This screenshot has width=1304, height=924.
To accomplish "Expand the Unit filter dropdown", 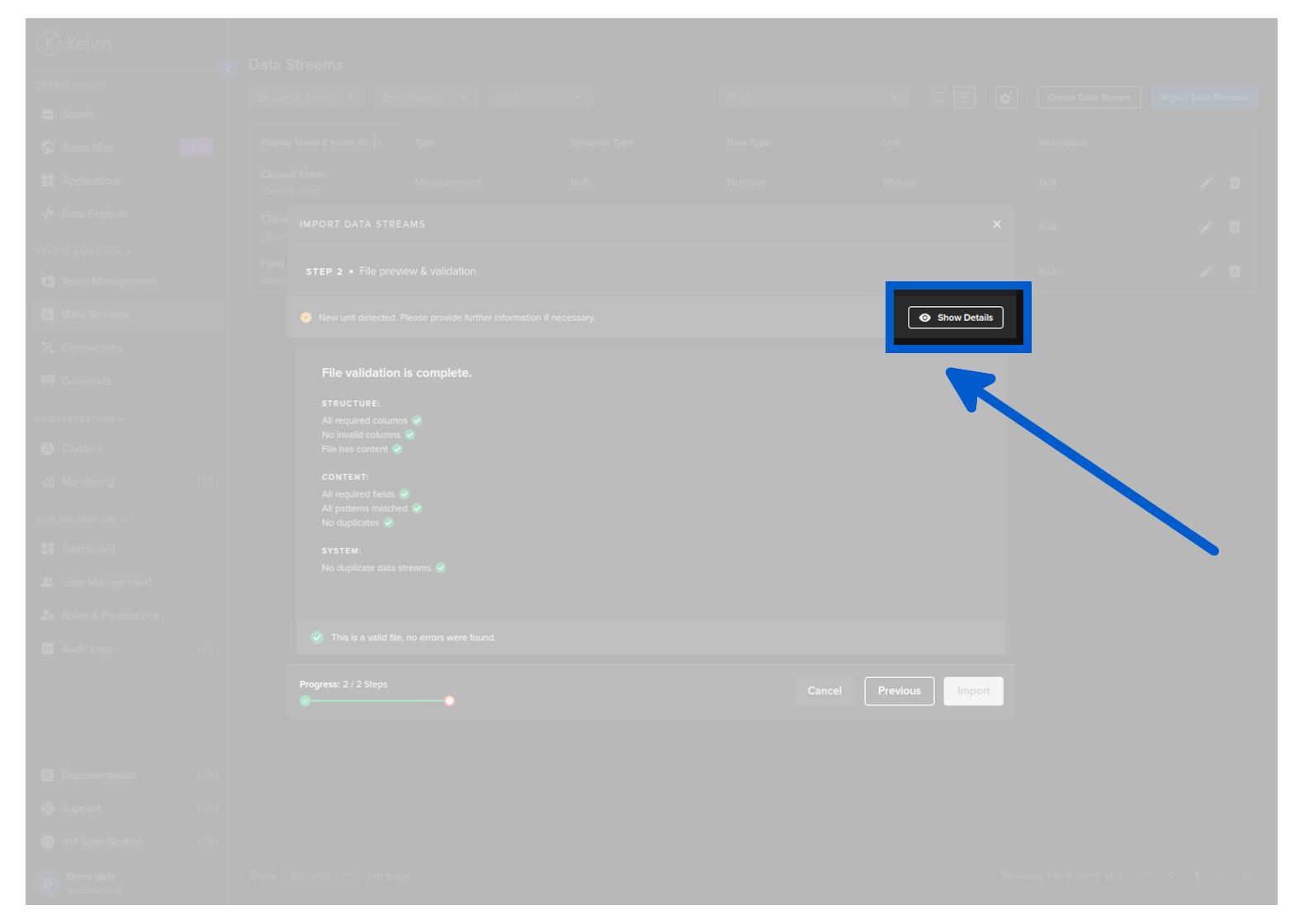I will (540, 98).
